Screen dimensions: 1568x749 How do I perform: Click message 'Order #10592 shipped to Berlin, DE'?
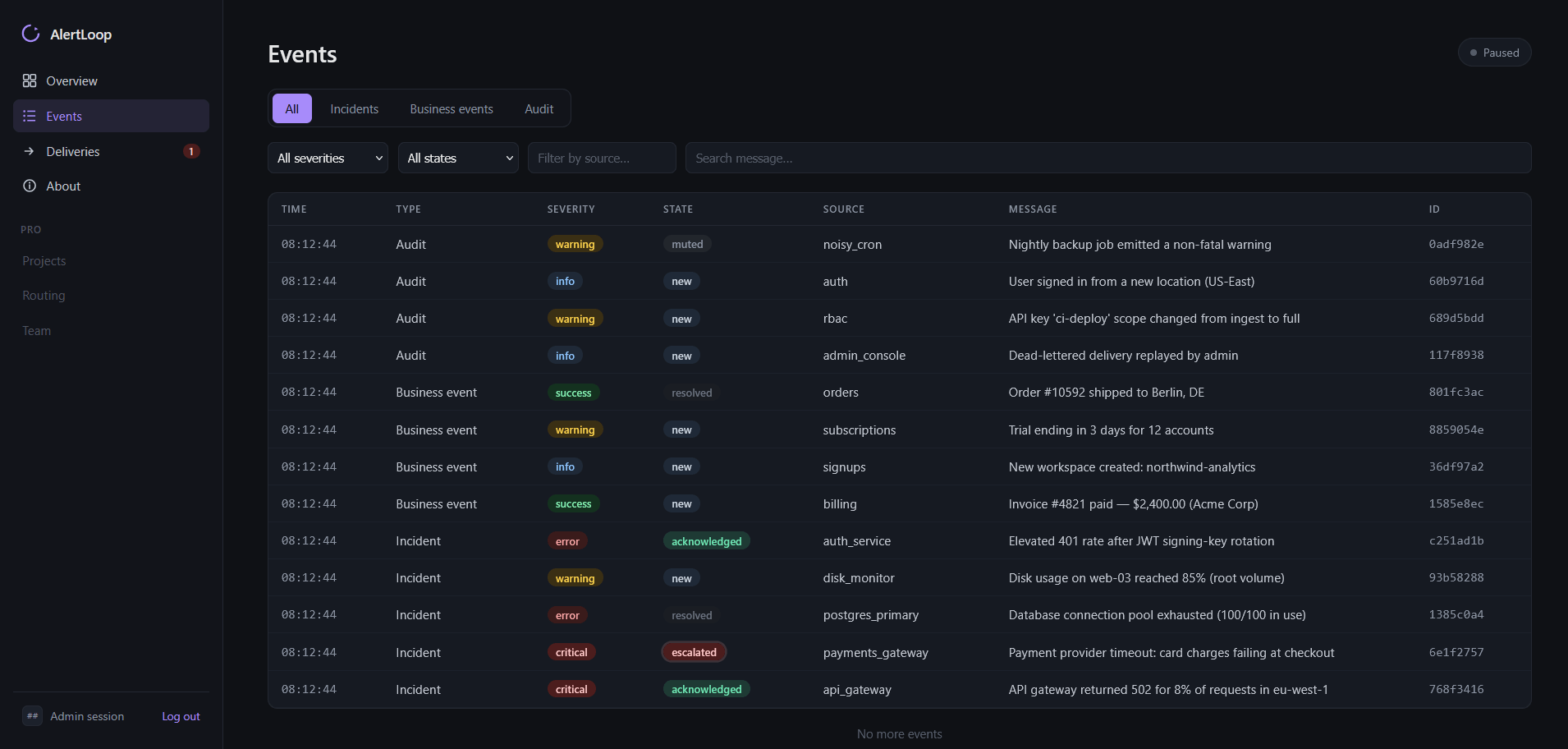pyautogui.click(x=1107, y=393)
